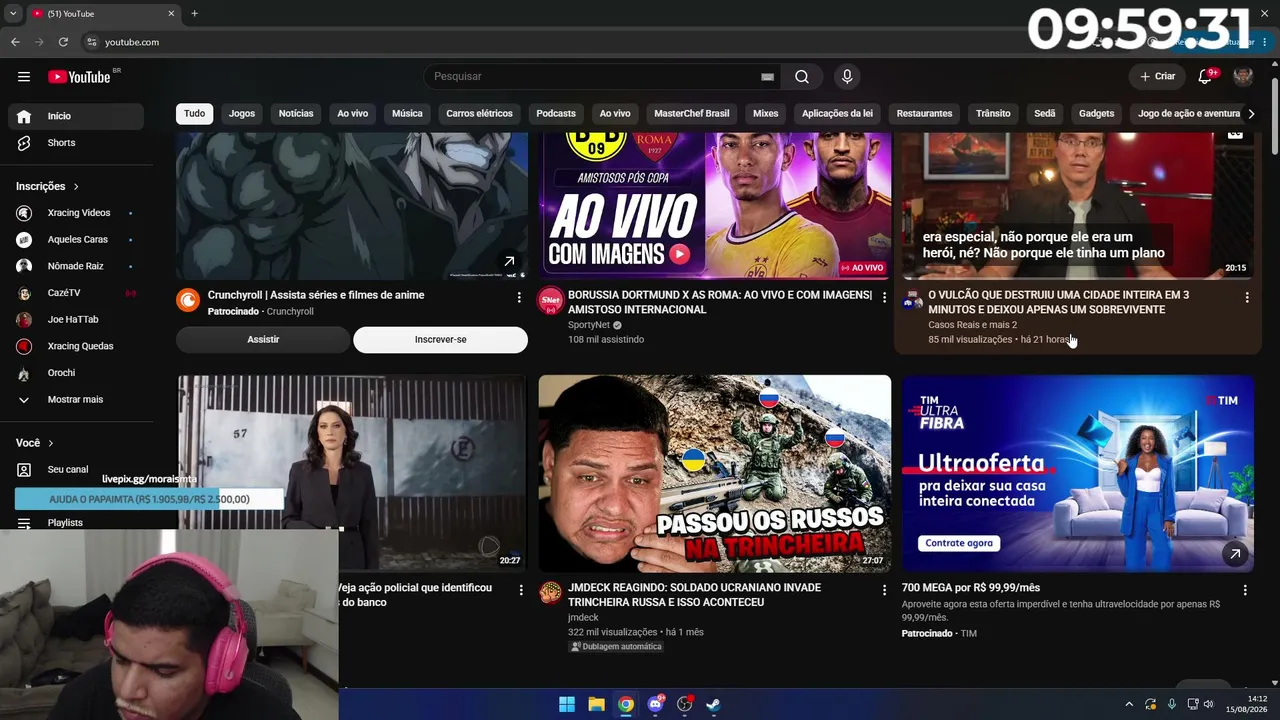Click Assistir on the Crunchyroll ad
The width and height of the screenshot is (1280, 720).
click(263, 340)
